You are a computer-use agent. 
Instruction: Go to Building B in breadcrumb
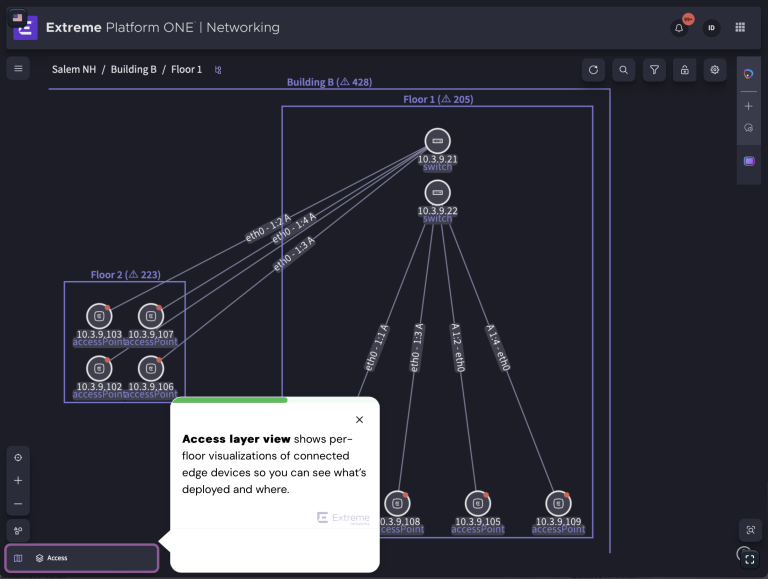click(134, 70)
